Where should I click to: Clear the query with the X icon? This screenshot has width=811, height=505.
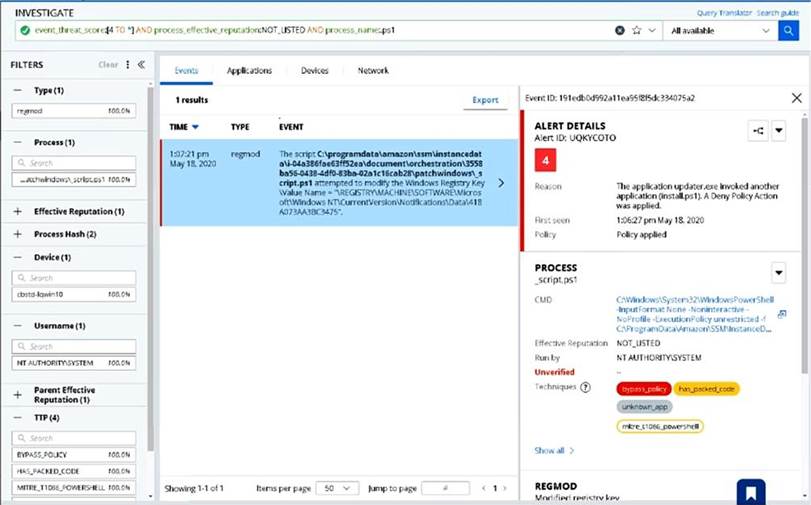pyautogui.click(x=619, y=31)
